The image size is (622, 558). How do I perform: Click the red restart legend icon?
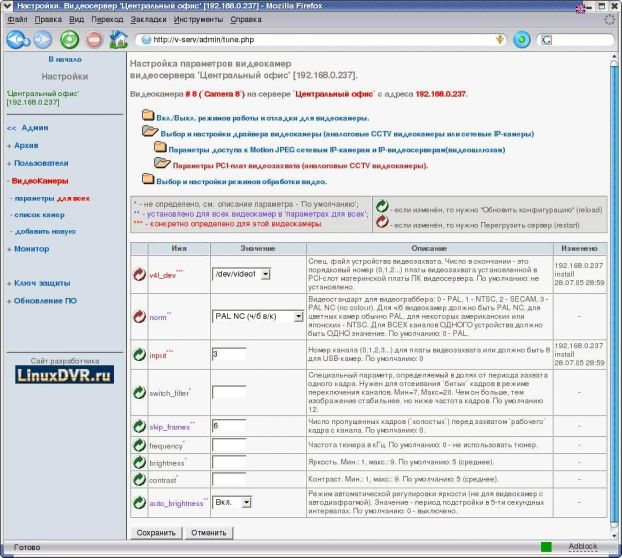(x=382, y=222)
